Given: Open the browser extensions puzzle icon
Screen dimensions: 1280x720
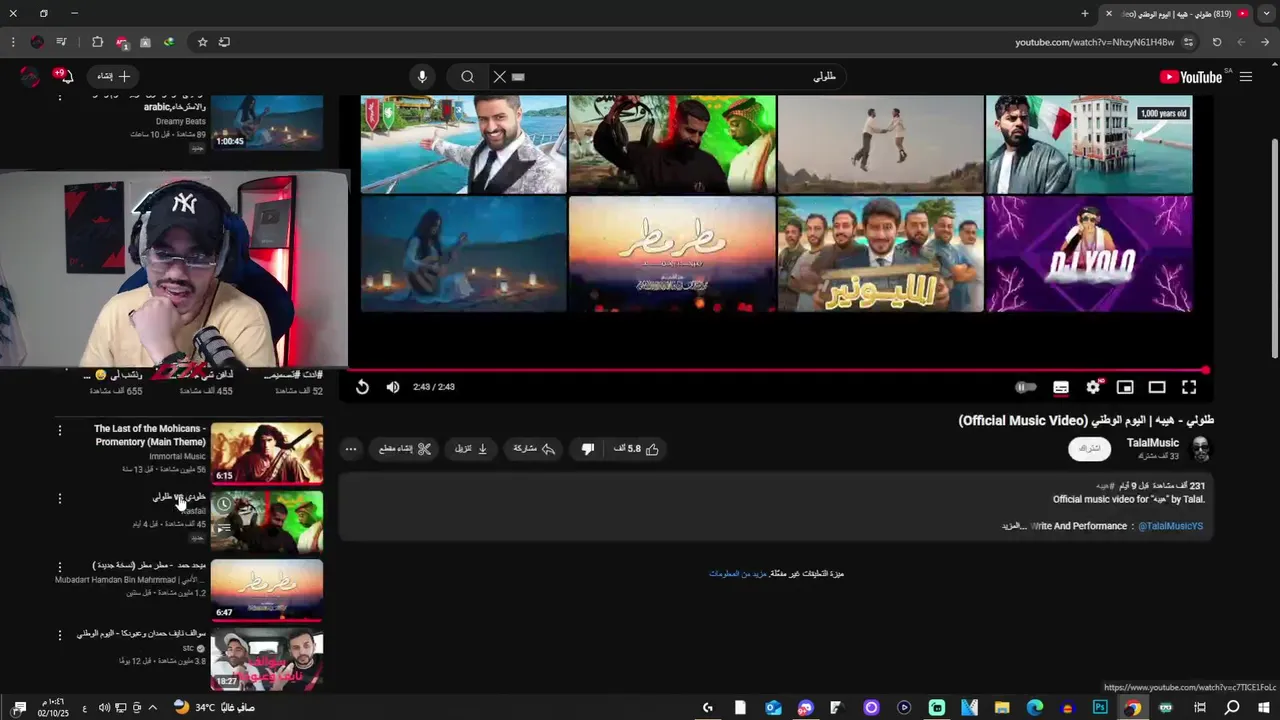Looking at the screenshot, I should (97, 42).
